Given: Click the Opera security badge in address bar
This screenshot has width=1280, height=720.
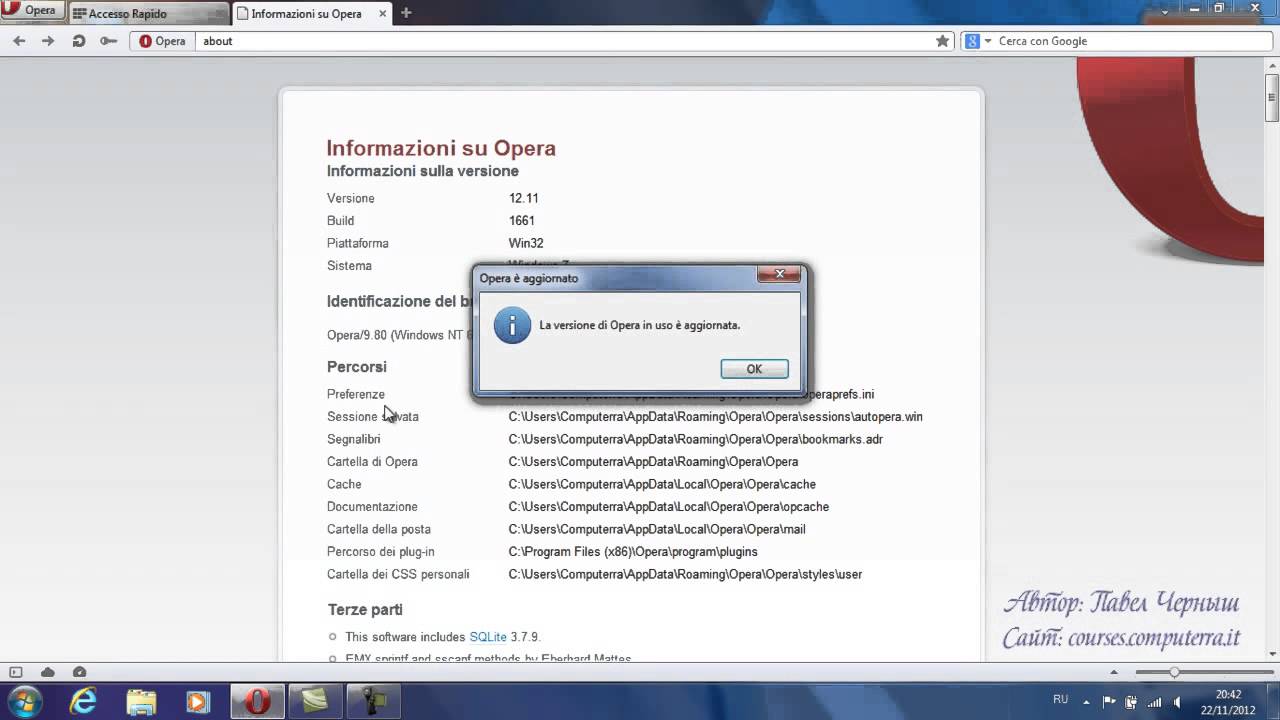Looking at the screenshot, I should (163, 41).
